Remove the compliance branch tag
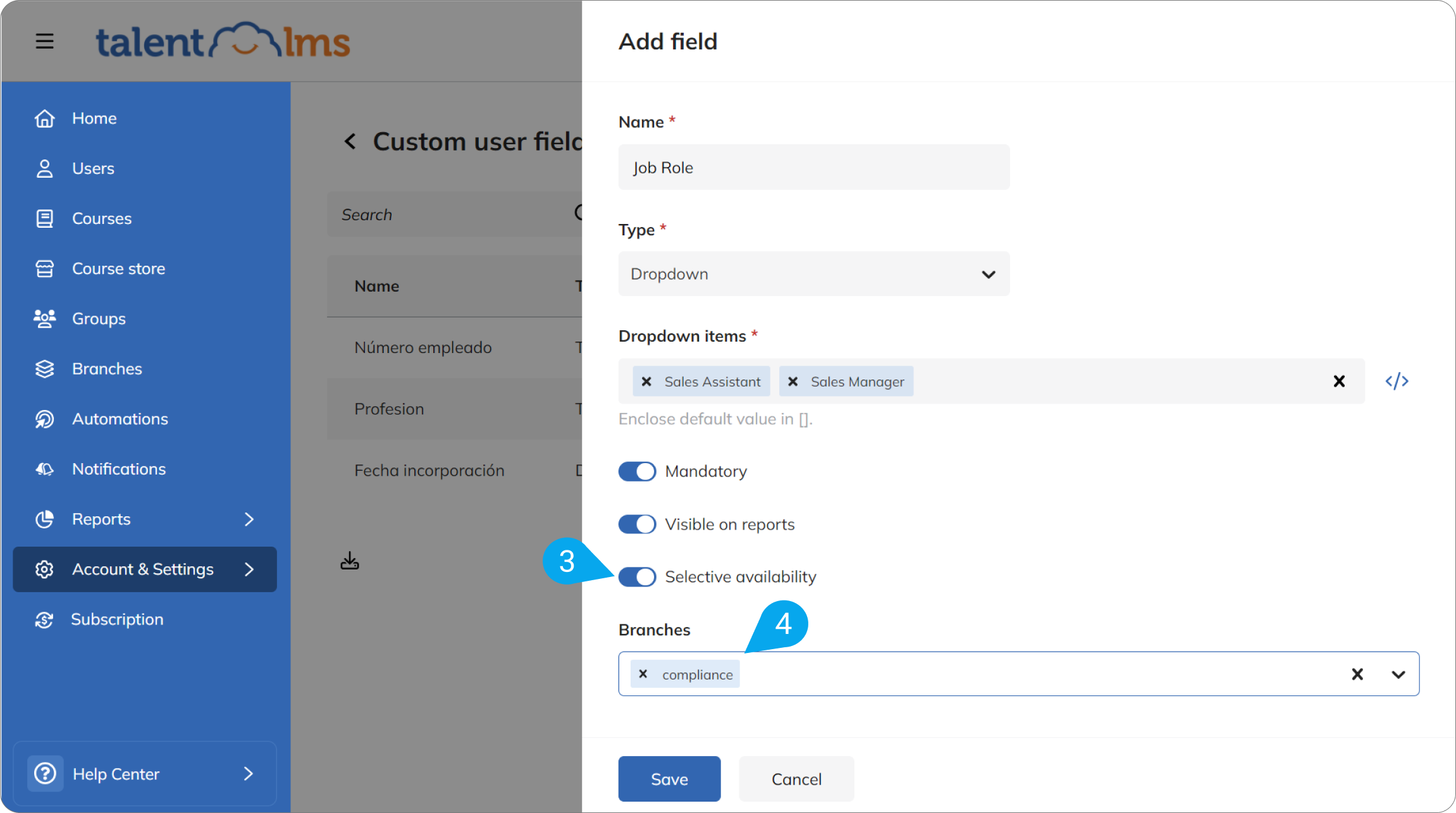1456x813 pixels. coord(643,674)
